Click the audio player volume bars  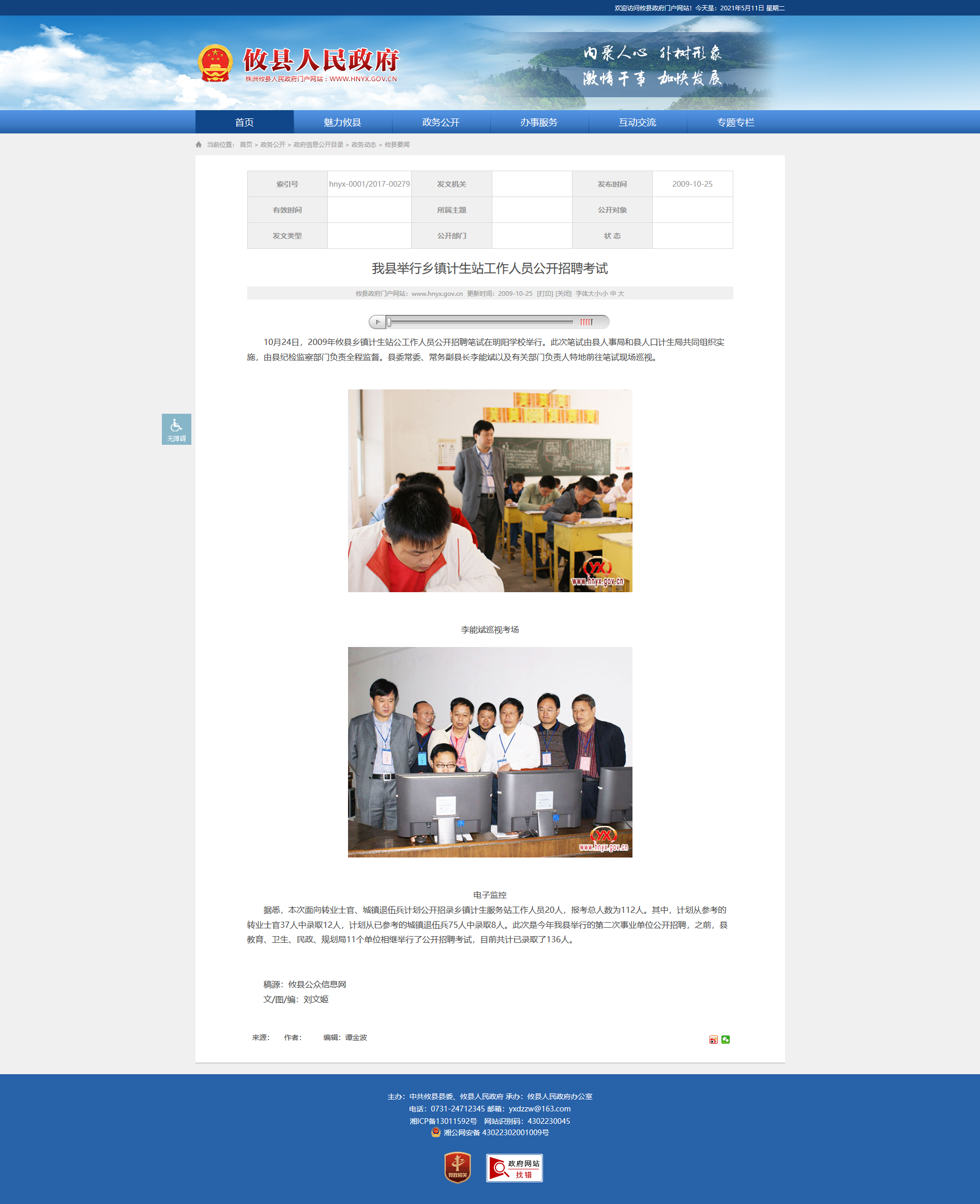pos(586,322)
